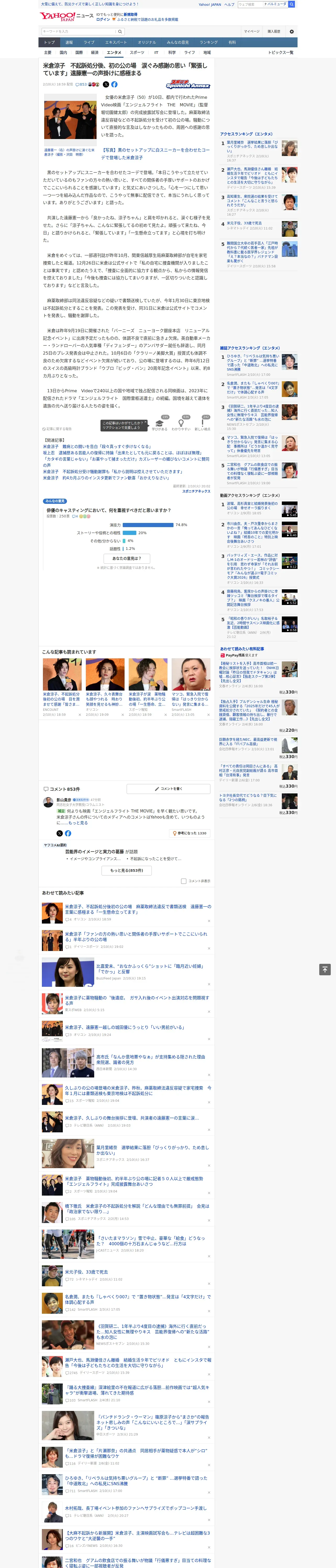
Task: Open ranking item 米元子役、33歳で死去
Action: coord(244,223)
